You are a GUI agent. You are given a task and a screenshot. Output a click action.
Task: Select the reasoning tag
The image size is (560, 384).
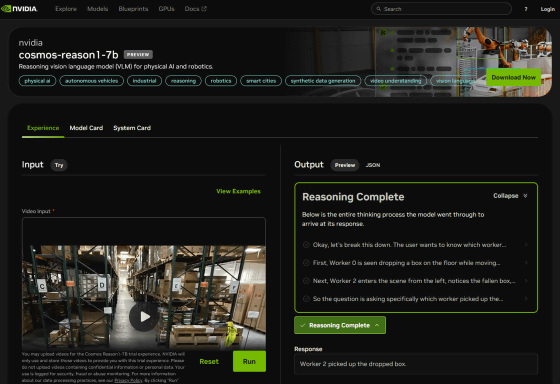tap(183, 81)
